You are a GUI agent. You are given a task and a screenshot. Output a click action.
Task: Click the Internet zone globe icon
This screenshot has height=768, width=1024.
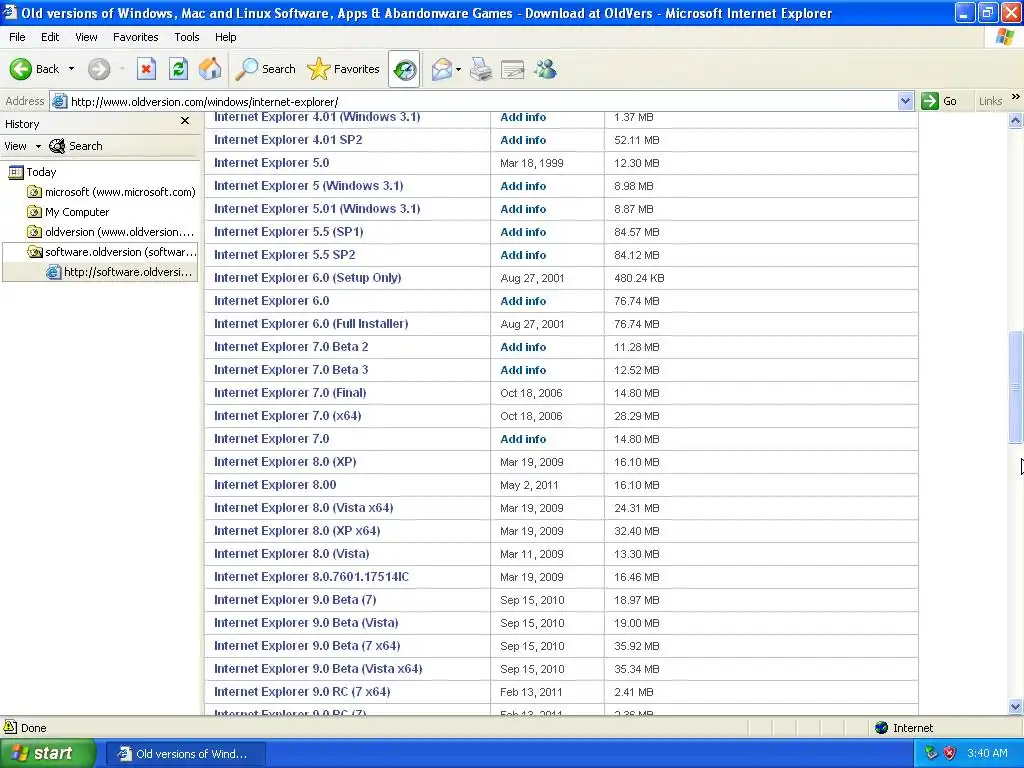point(882,728)
